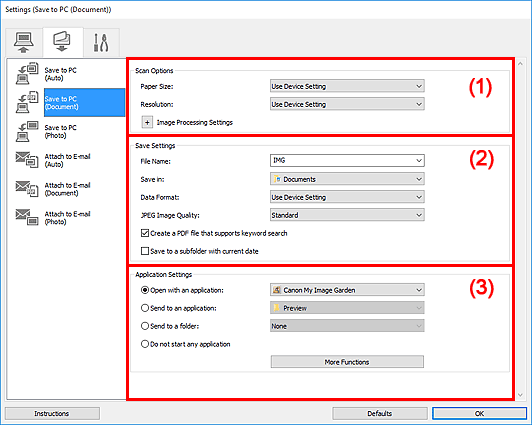532x425 pixels.
Task: Click the Save to PC (Photo) icon
Action: coord(27,131)
